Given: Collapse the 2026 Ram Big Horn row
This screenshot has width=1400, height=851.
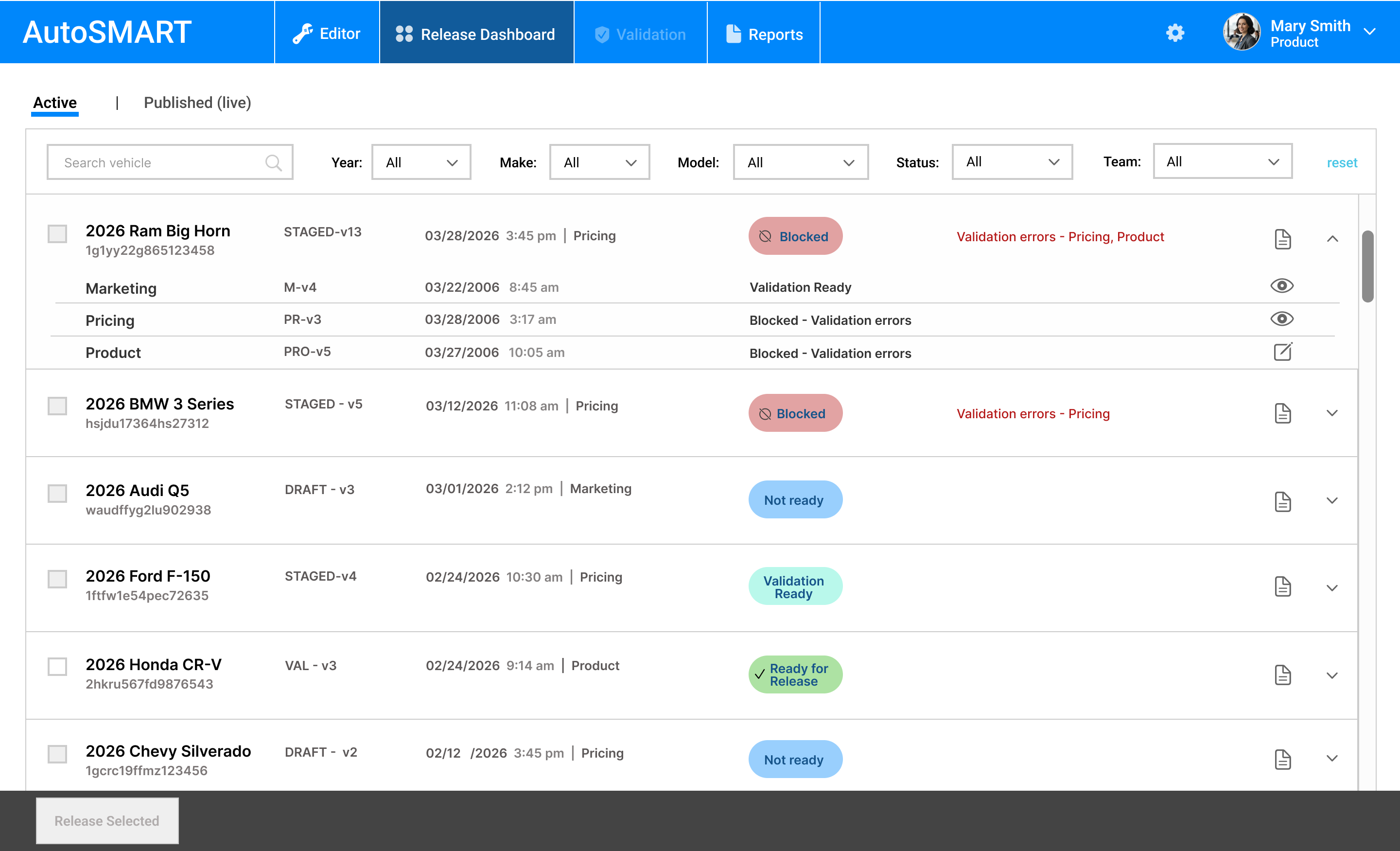Looking at the screenshot, I should coord(1332,239).
